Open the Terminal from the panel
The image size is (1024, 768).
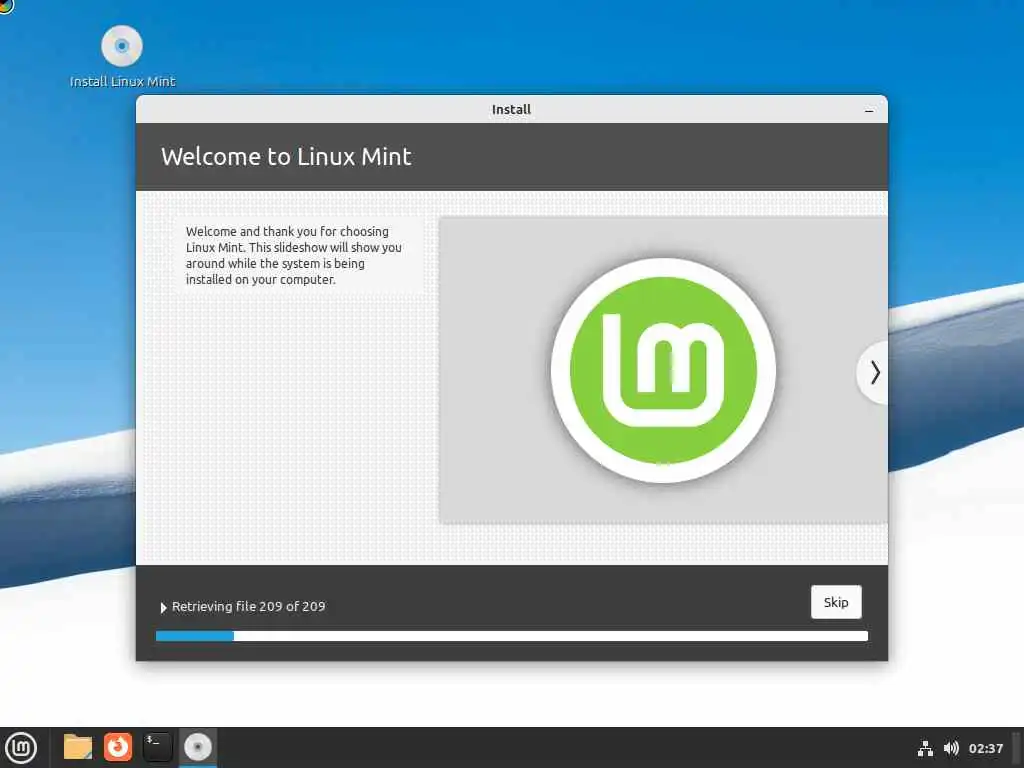157,747
